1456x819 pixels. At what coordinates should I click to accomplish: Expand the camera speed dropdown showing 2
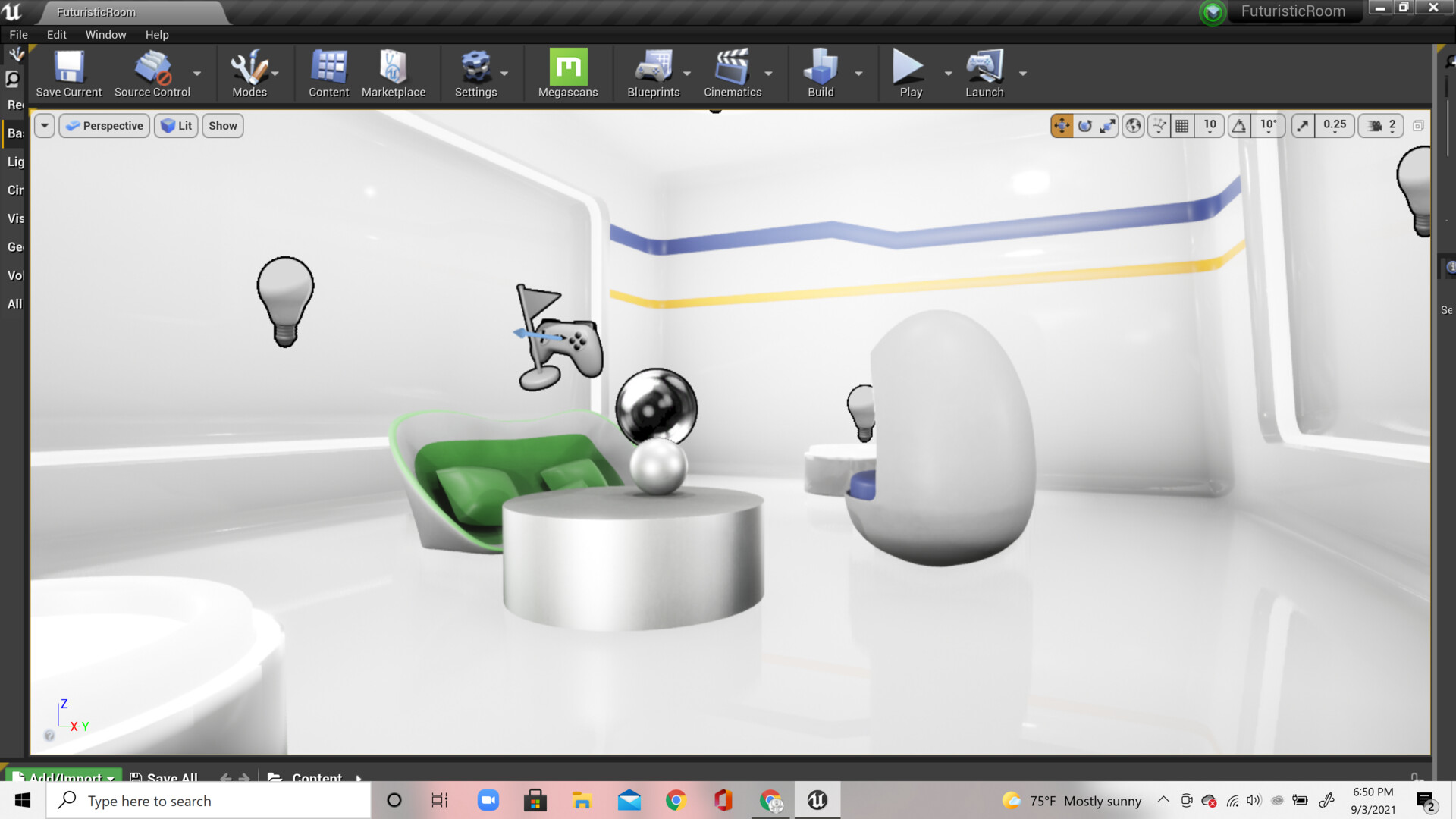tap(1392, 126)
